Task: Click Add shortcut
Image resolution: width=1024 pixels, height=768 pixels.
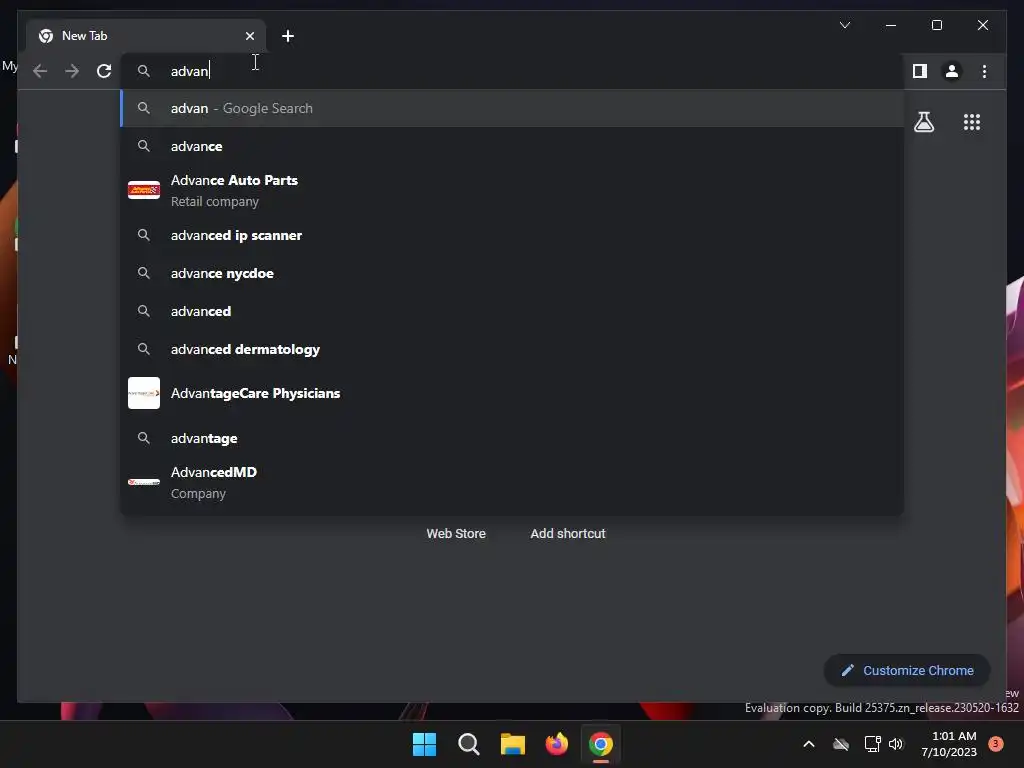Action: (568, 534)
